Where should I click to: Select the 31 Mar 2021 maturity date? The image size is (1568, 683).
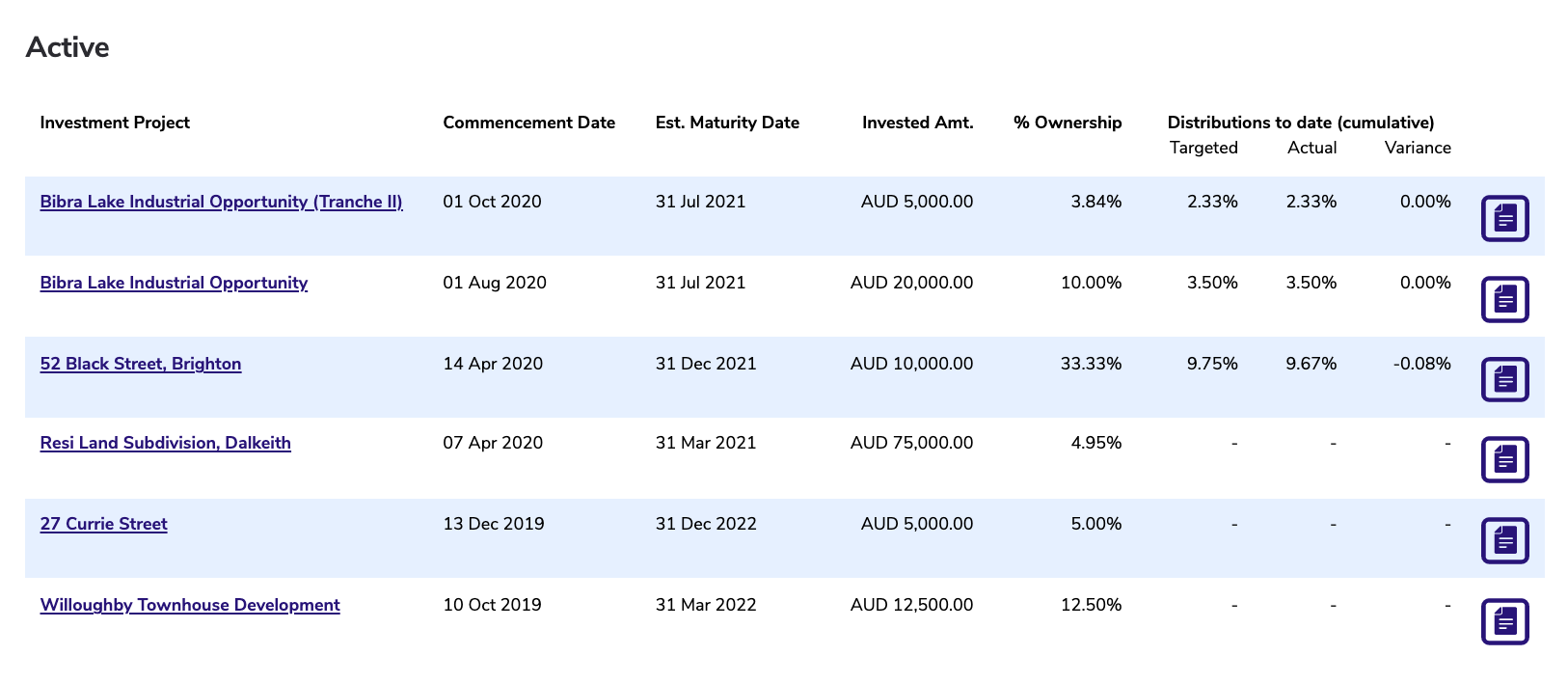pyautogui.click(x=706, y=443)
